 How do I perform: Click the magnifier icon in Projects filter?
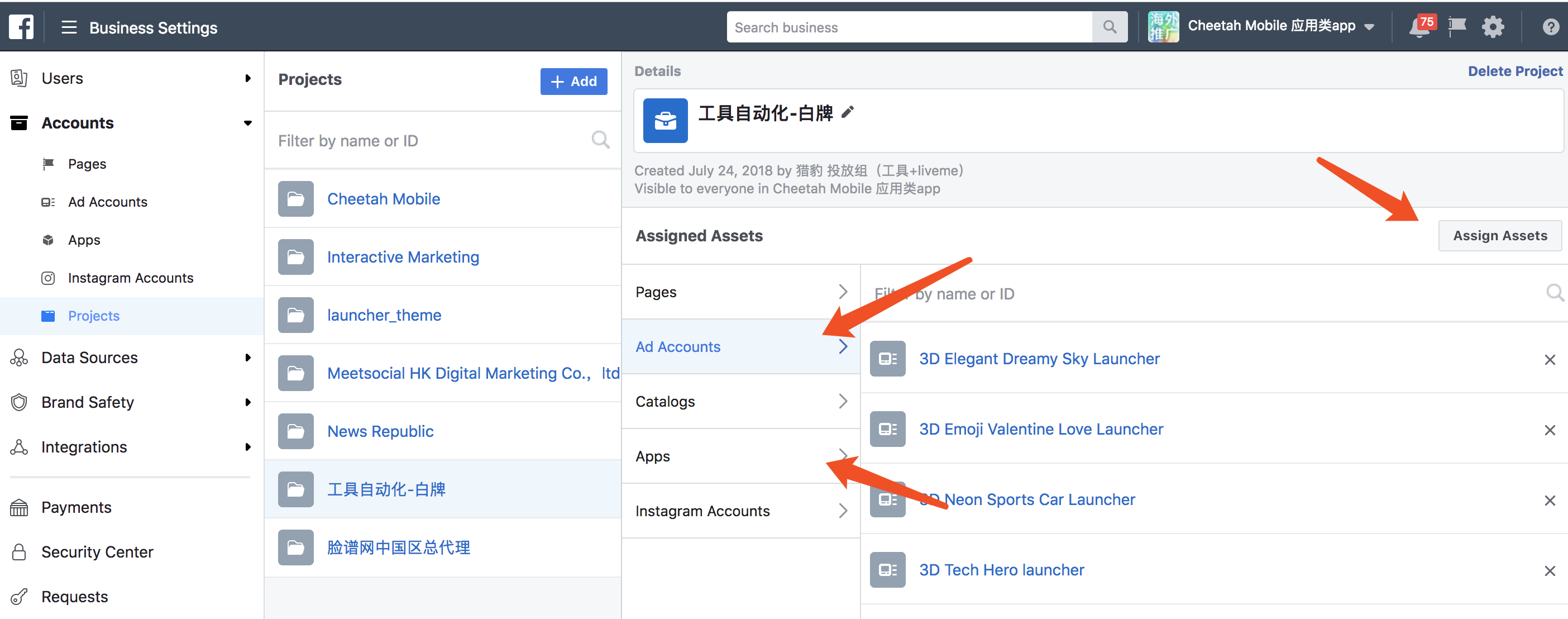tap(600, 140)
